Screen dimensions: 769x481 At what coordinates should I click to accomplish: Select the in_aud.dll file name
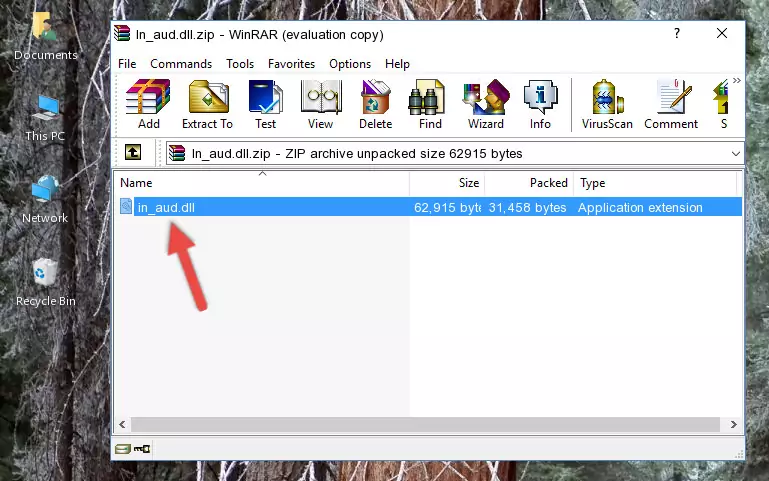[x=166, y=207]
